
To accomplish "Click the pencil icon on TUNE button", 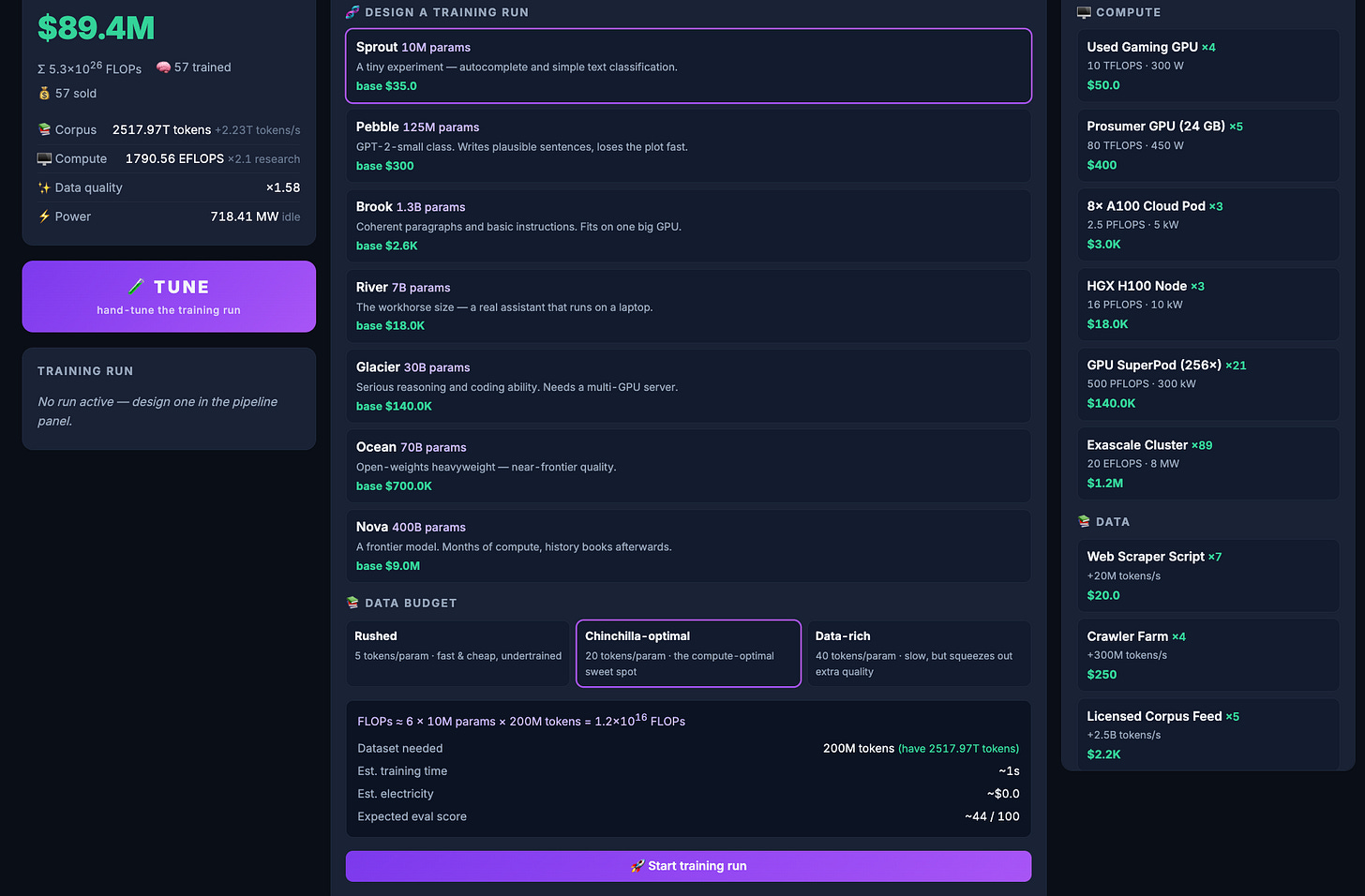I will [136, 287].
